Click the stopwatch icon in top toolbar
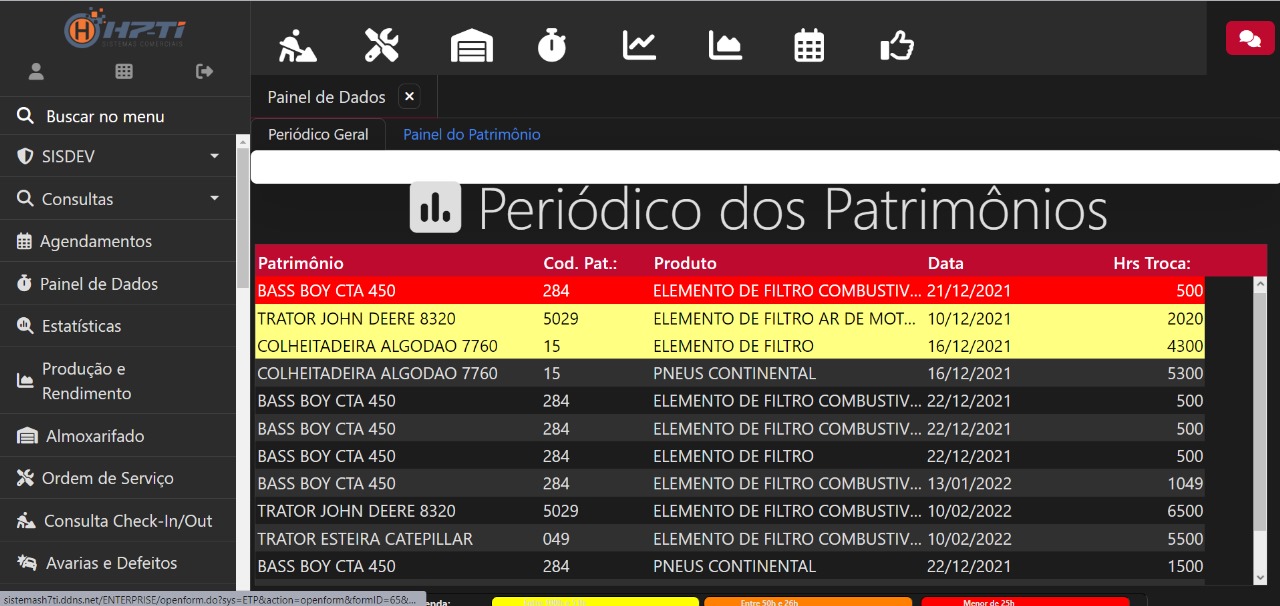The image size is (1280, 606). pyautogui.click(x=552, y=45)
